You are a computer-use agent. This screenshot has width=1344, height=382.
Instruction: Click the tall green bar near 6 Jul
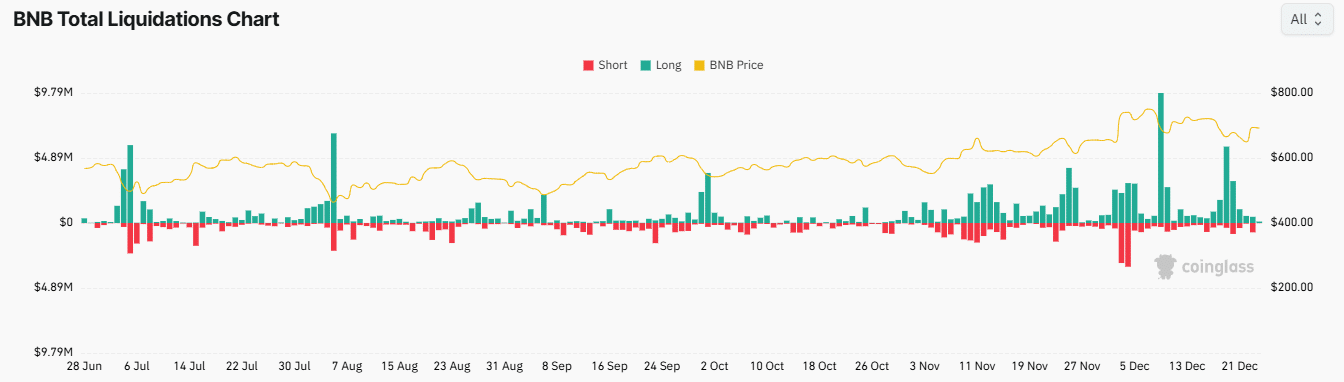coord(130,183)
